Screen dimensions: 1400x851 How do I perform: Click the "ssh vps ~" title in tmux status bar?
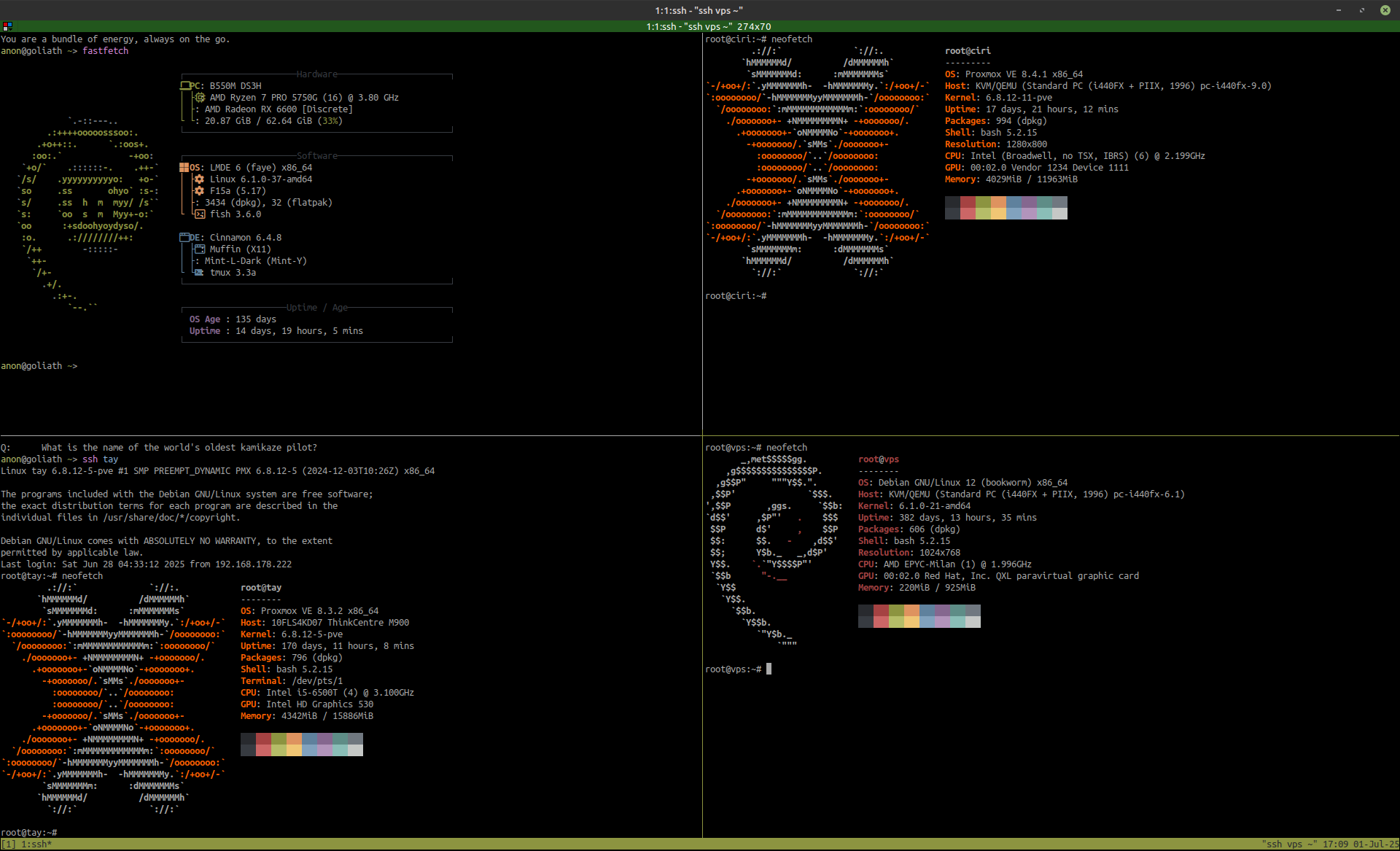1289,844
